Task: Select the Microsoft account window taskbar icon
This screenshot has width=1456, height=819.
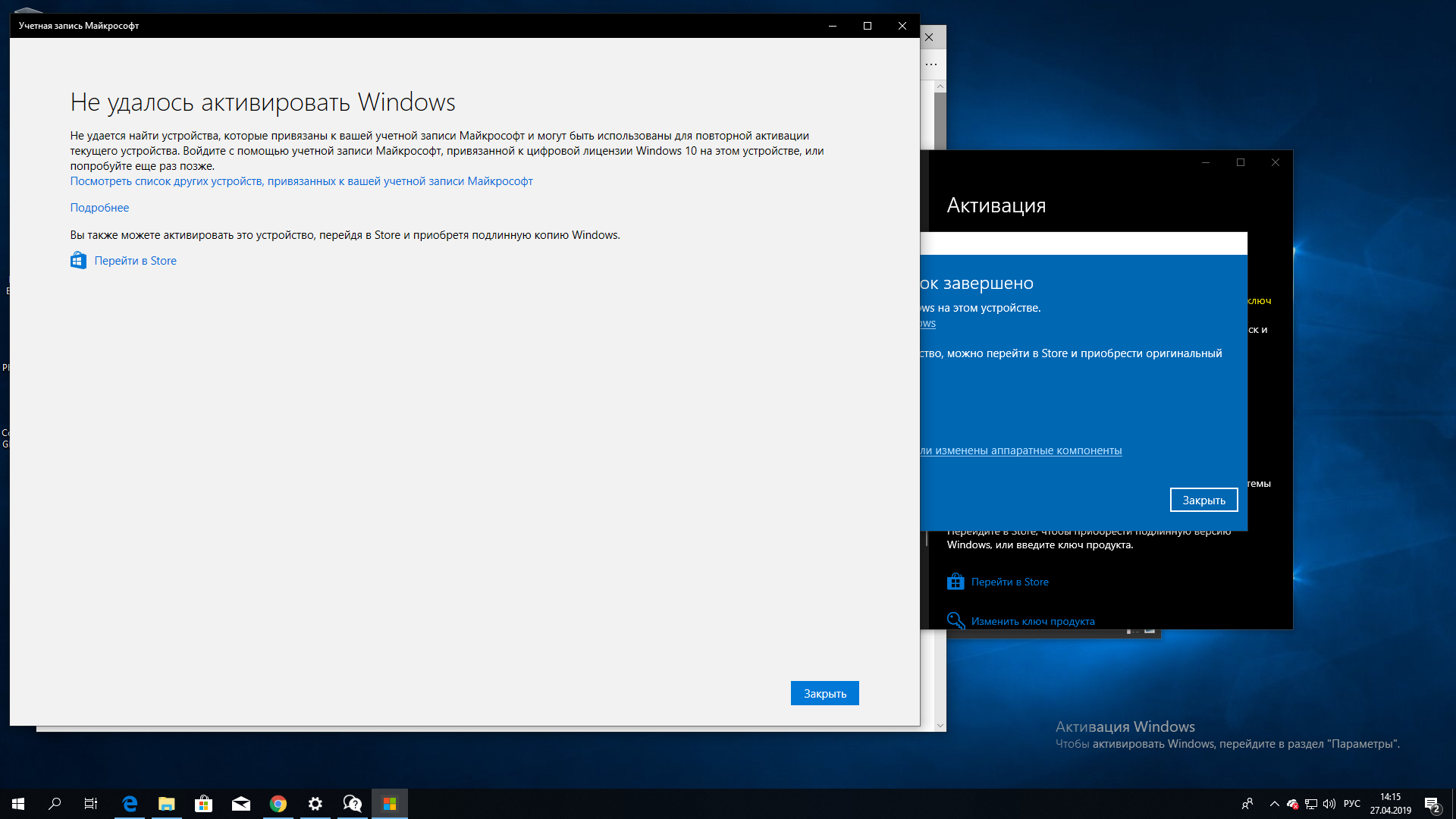Action: click(x=390, y=804)
